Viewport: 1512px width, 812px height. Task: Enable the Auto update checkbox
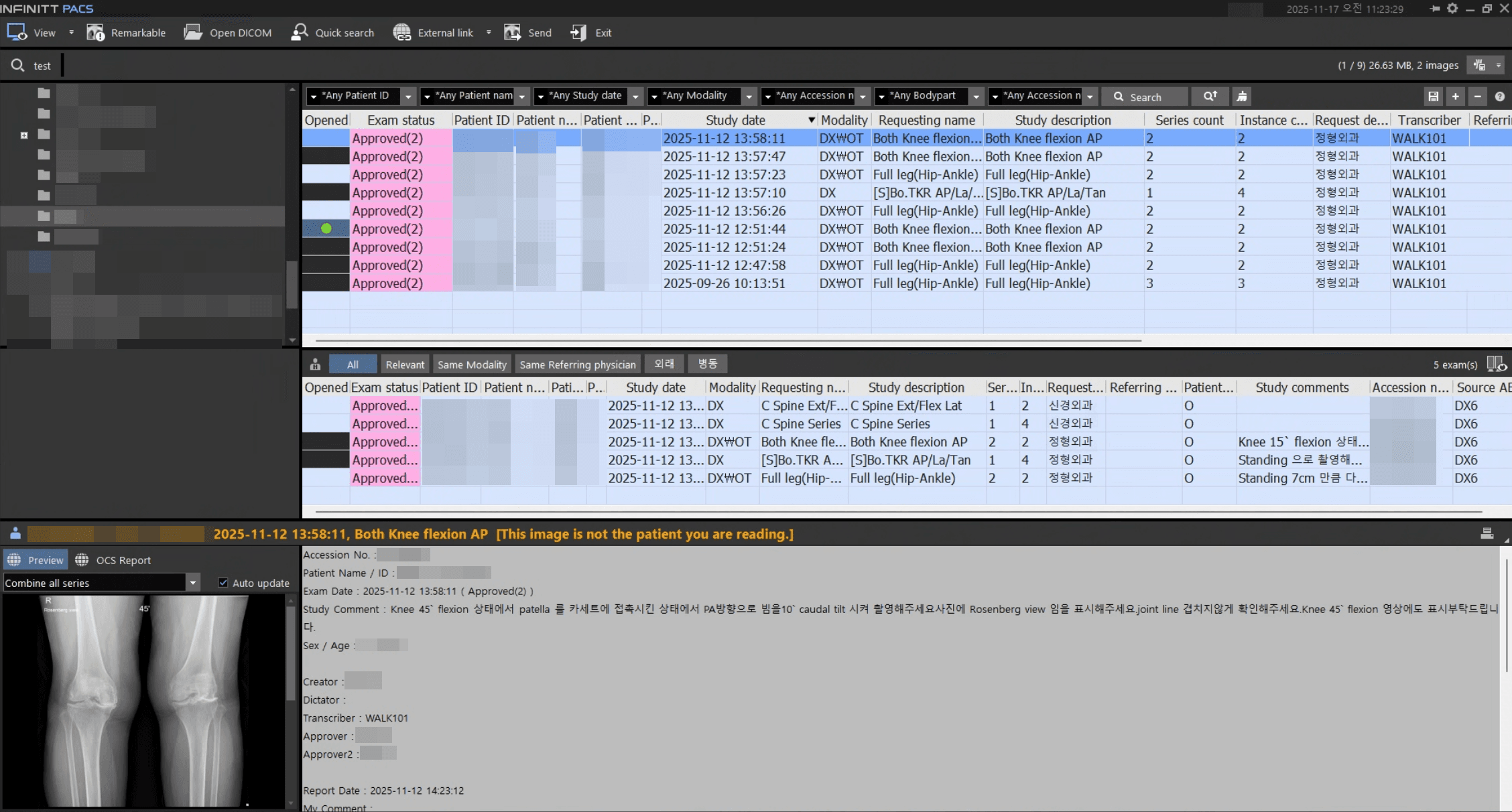click(x=224, y=582)
